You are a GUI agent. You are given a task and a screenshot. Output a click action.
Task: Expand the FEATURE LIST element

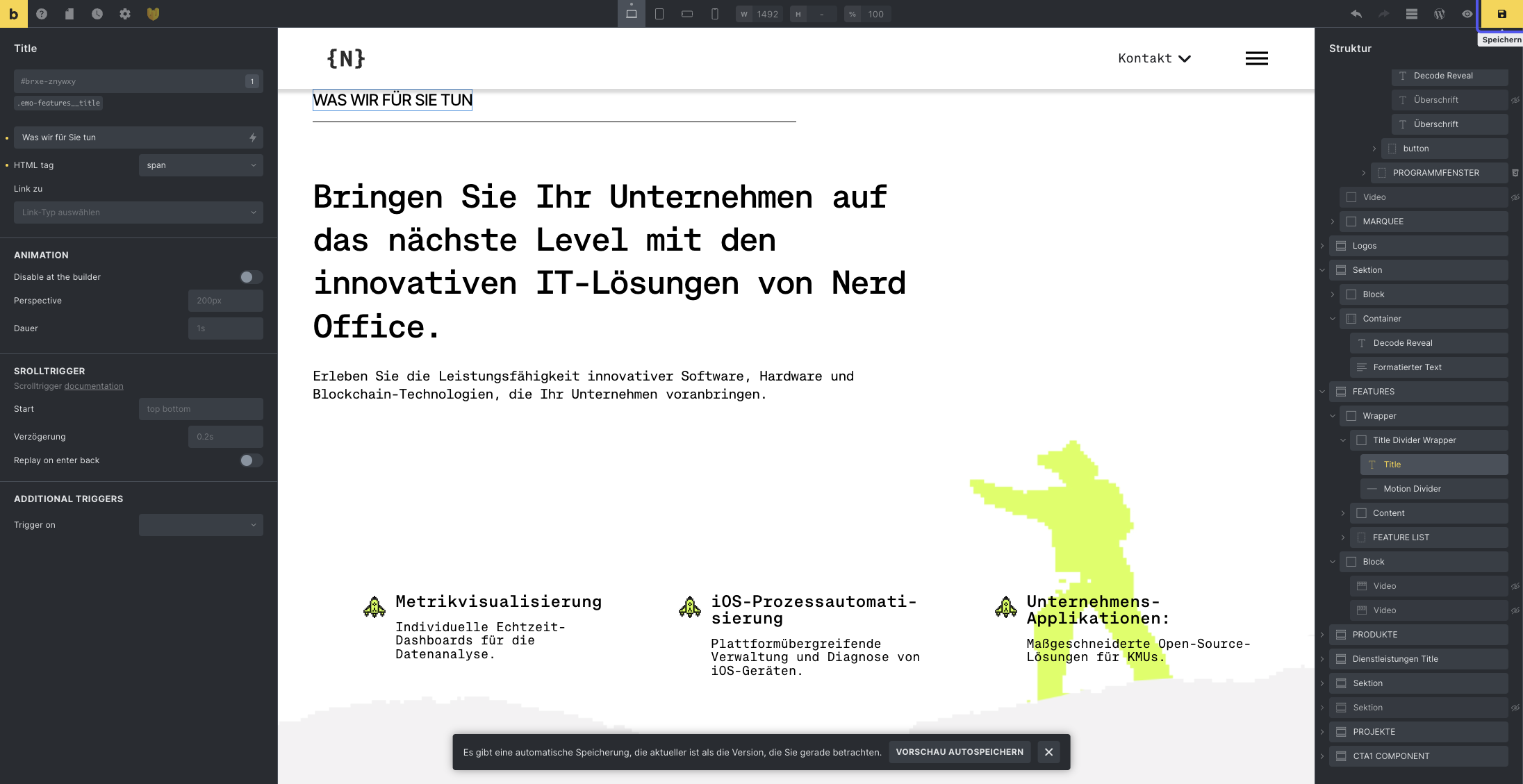(x=1343, y=537)
